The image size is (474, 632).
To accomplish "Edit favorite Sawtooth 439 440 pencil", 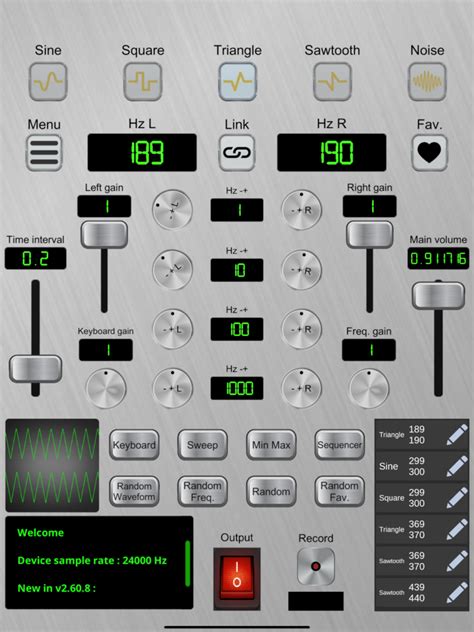I will [x=457, y=592].
